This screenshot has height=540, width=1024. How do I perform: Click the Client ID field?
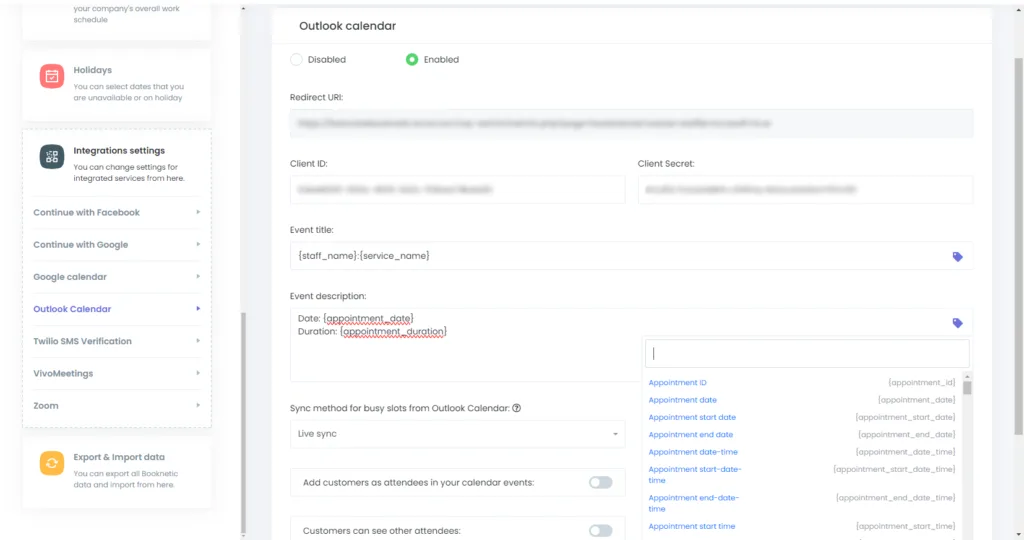(457, 189)
